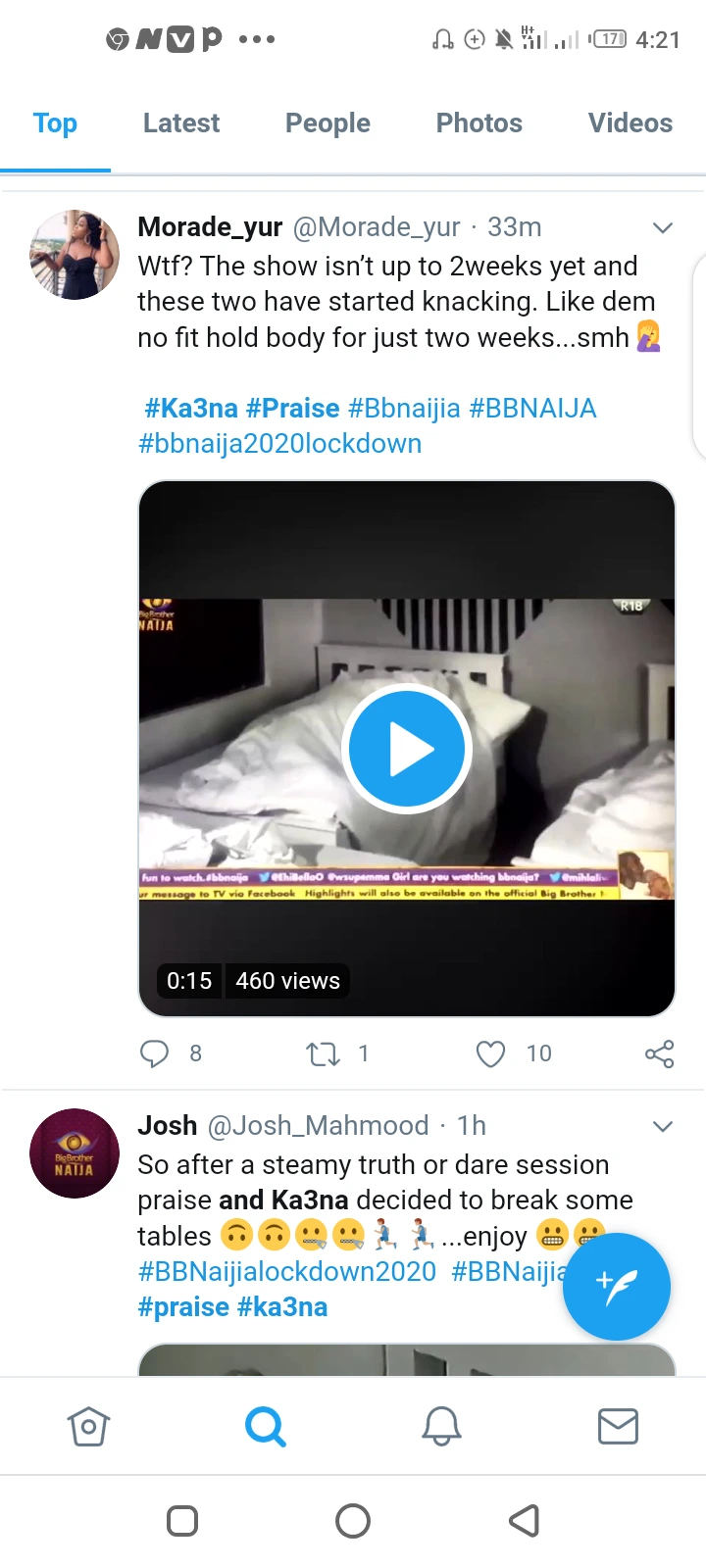This screenshot has width=706, height=1568.
Task: Open the Messages envelope icon
Action: point(618,1426)
